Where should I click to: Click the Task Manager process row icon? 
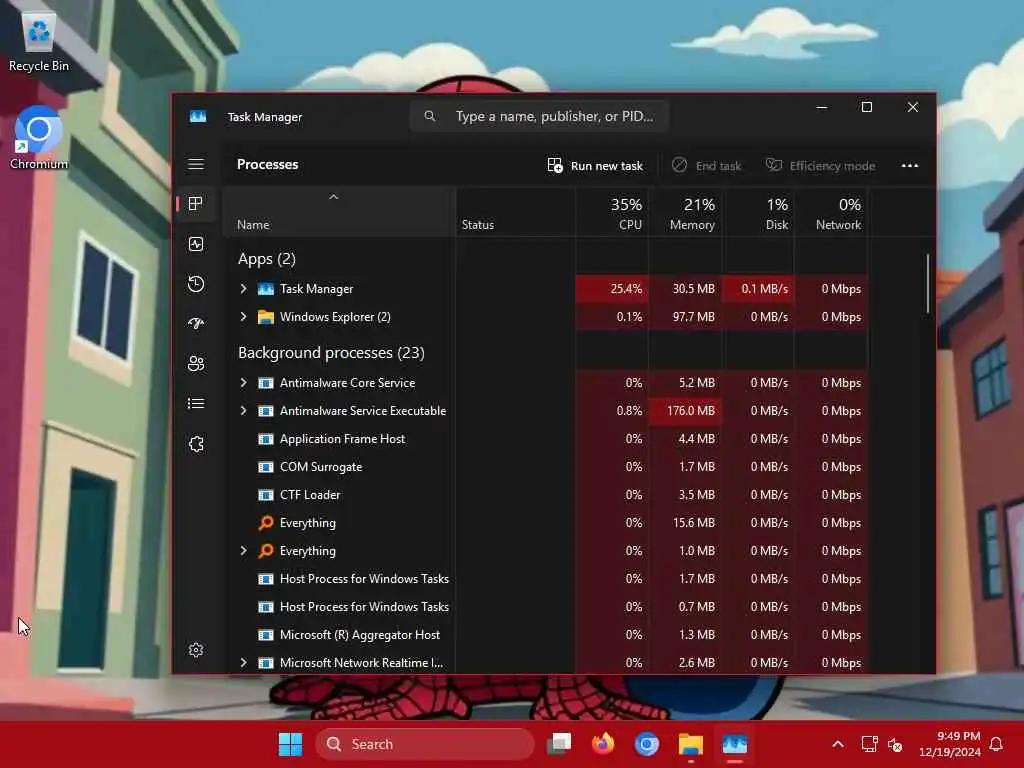265,289
